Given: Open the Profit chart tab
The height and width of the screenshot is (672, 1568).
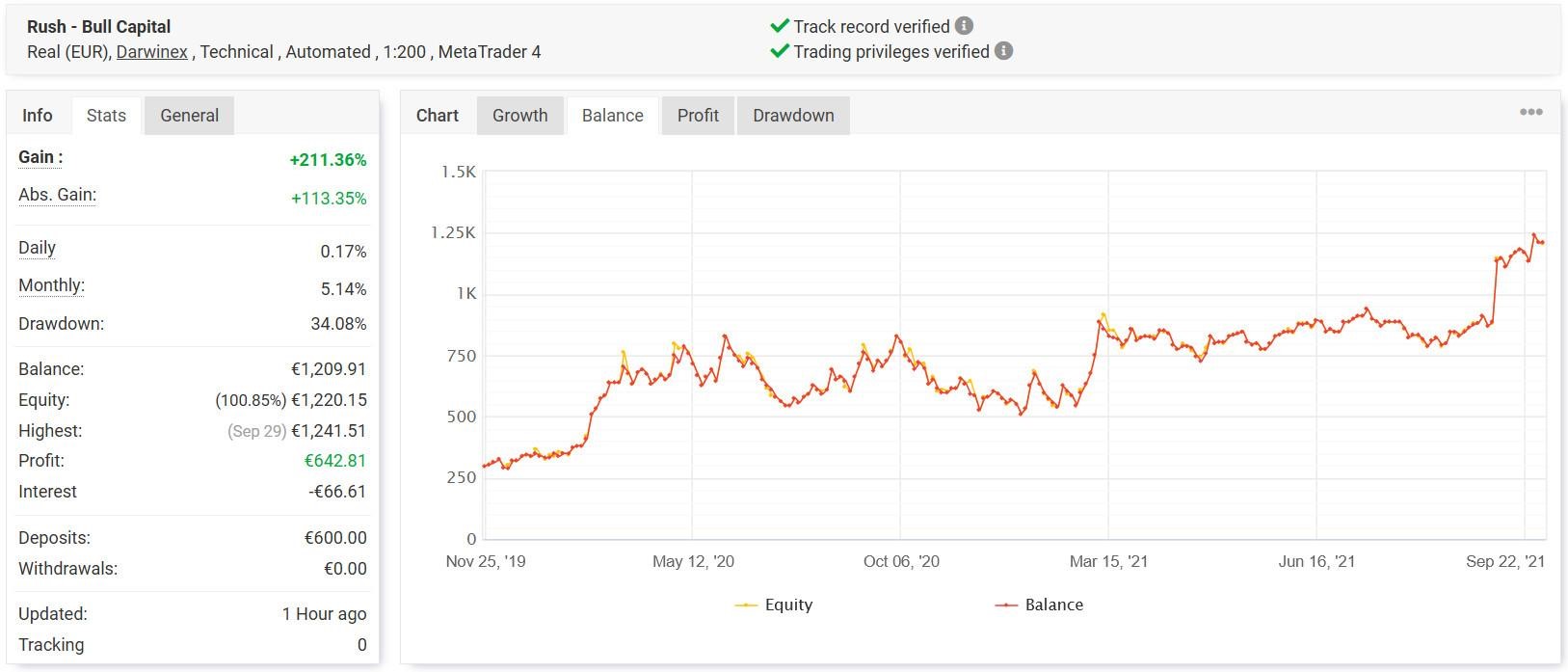Looking at the screenshot, I should 698,116.
